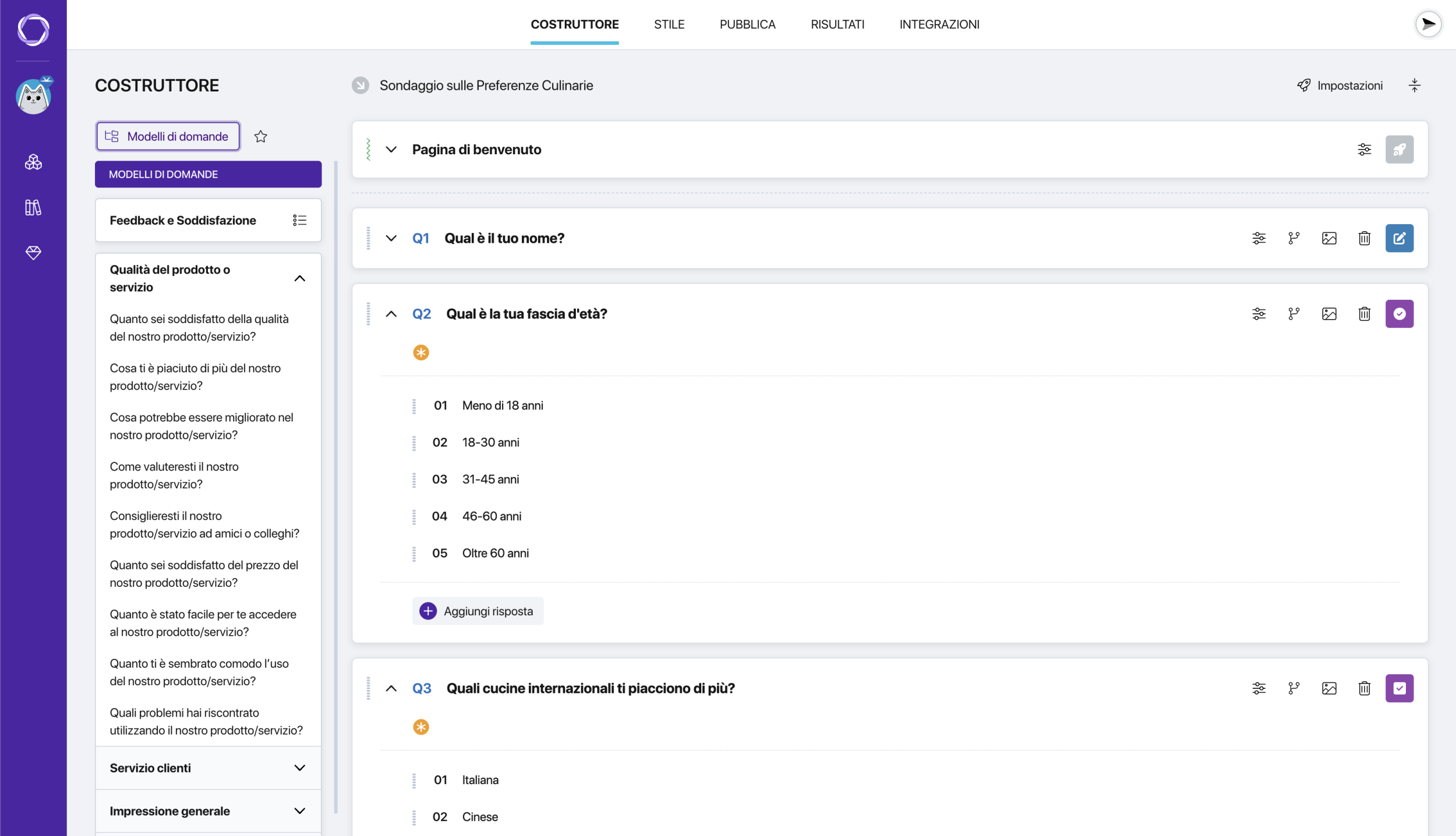The height and width of the screenshot is (836, 1456).
Task: Open settings sliders for Q2
Action: 1259,314
